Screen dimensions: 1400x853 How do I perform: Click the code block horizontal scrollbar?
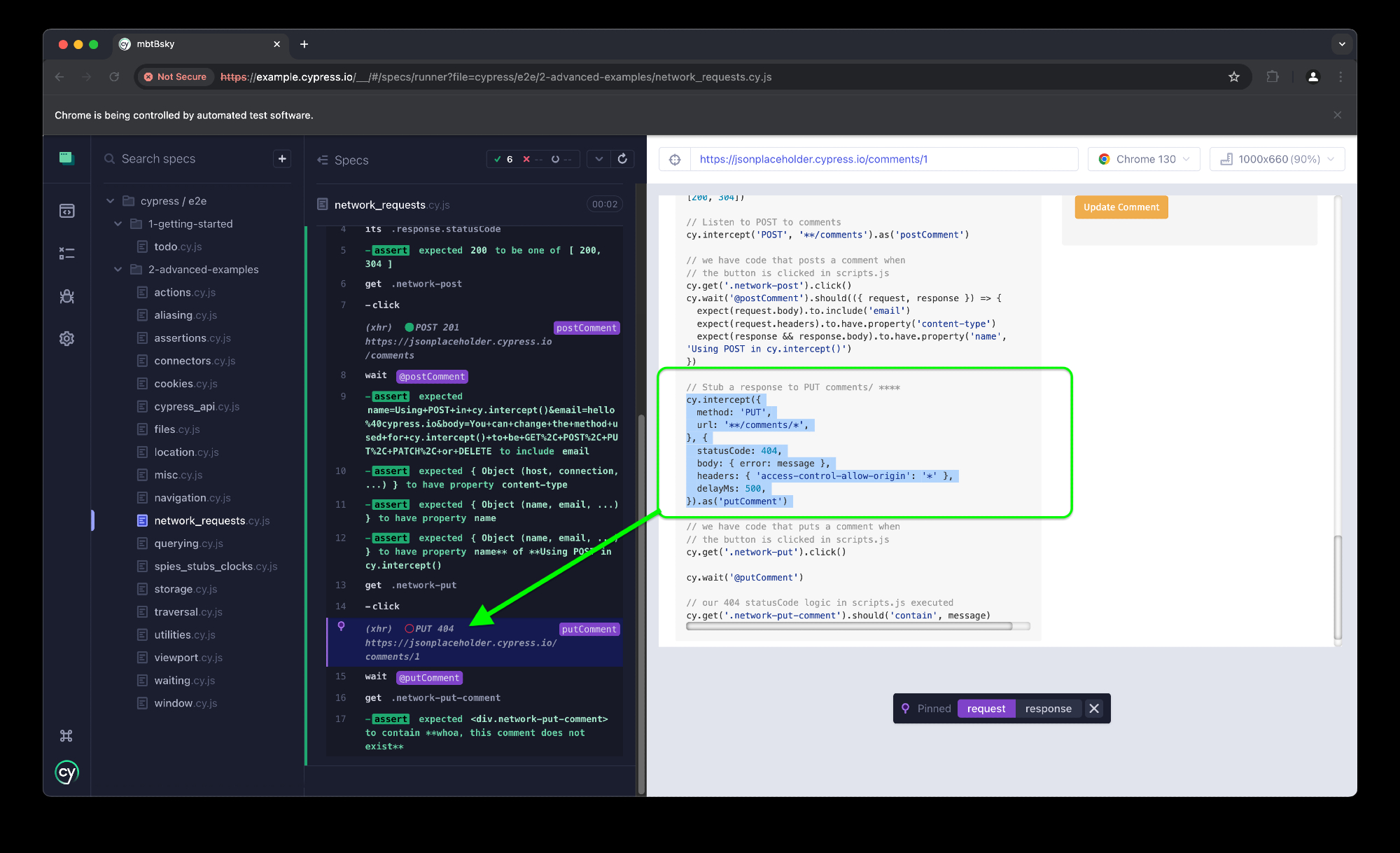point(849,626)
